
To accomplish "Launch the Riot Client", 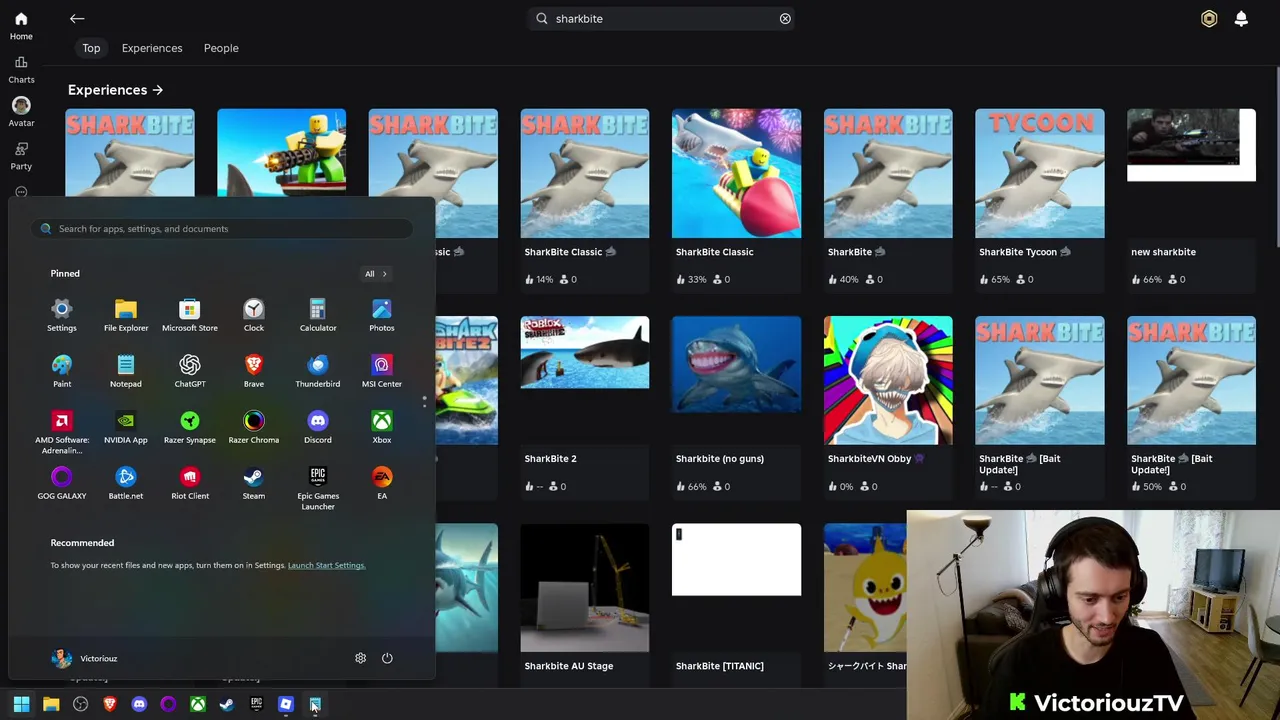I will [190, 483].
